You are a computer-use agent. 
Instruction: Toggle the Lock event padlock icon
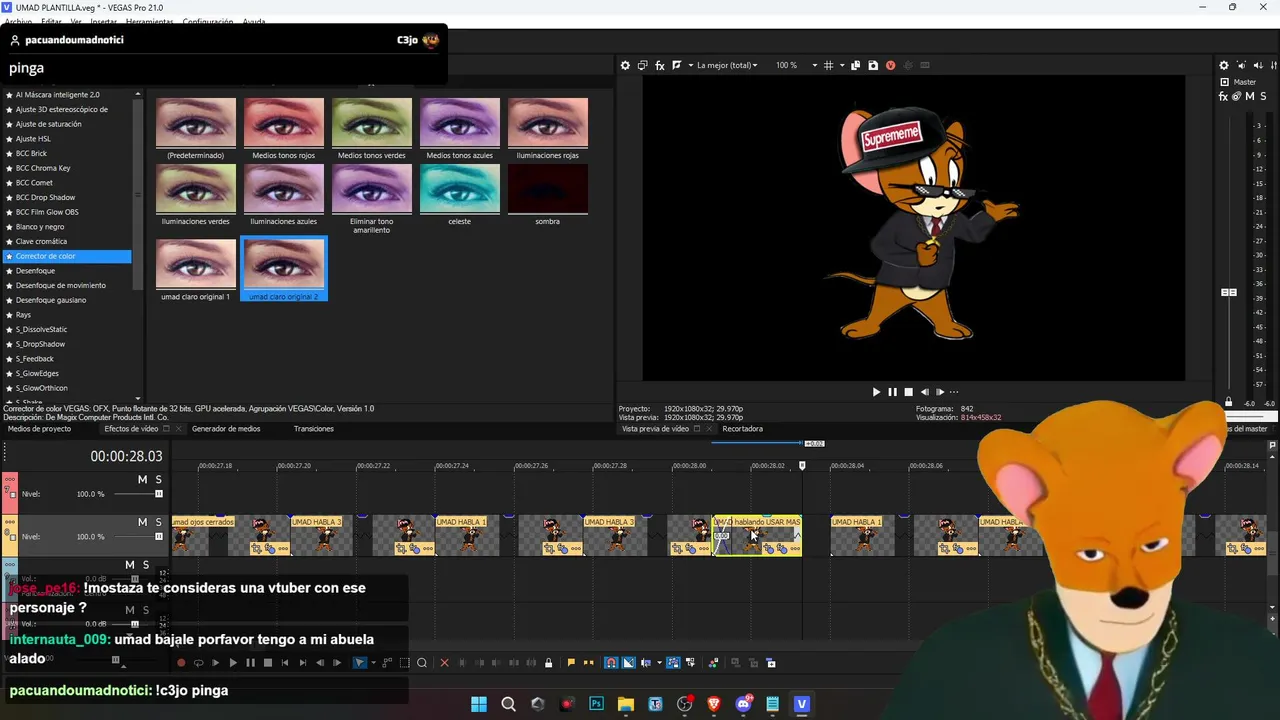(x=548, y=663)
